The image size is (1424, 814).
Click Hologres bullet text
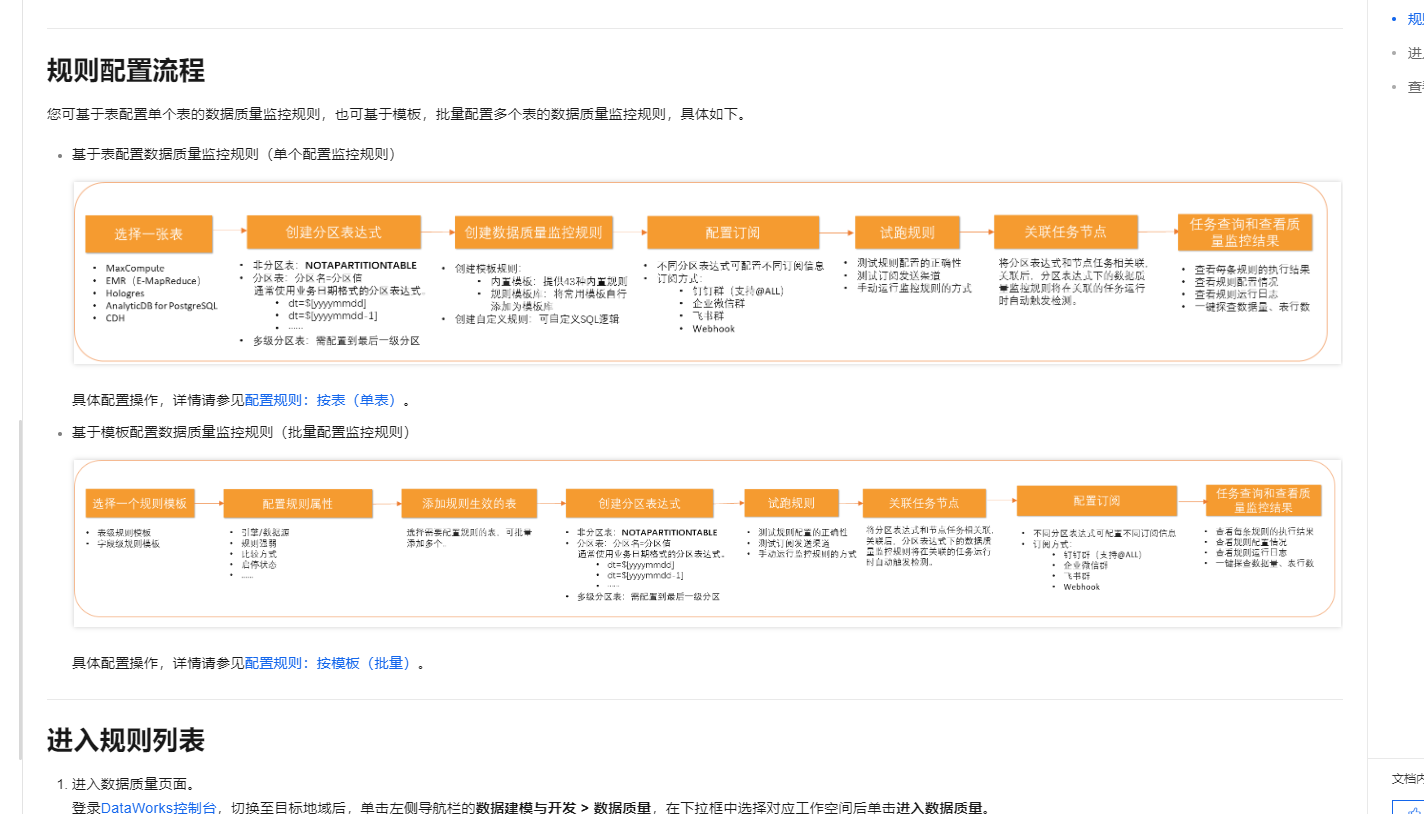click(125, 294)
